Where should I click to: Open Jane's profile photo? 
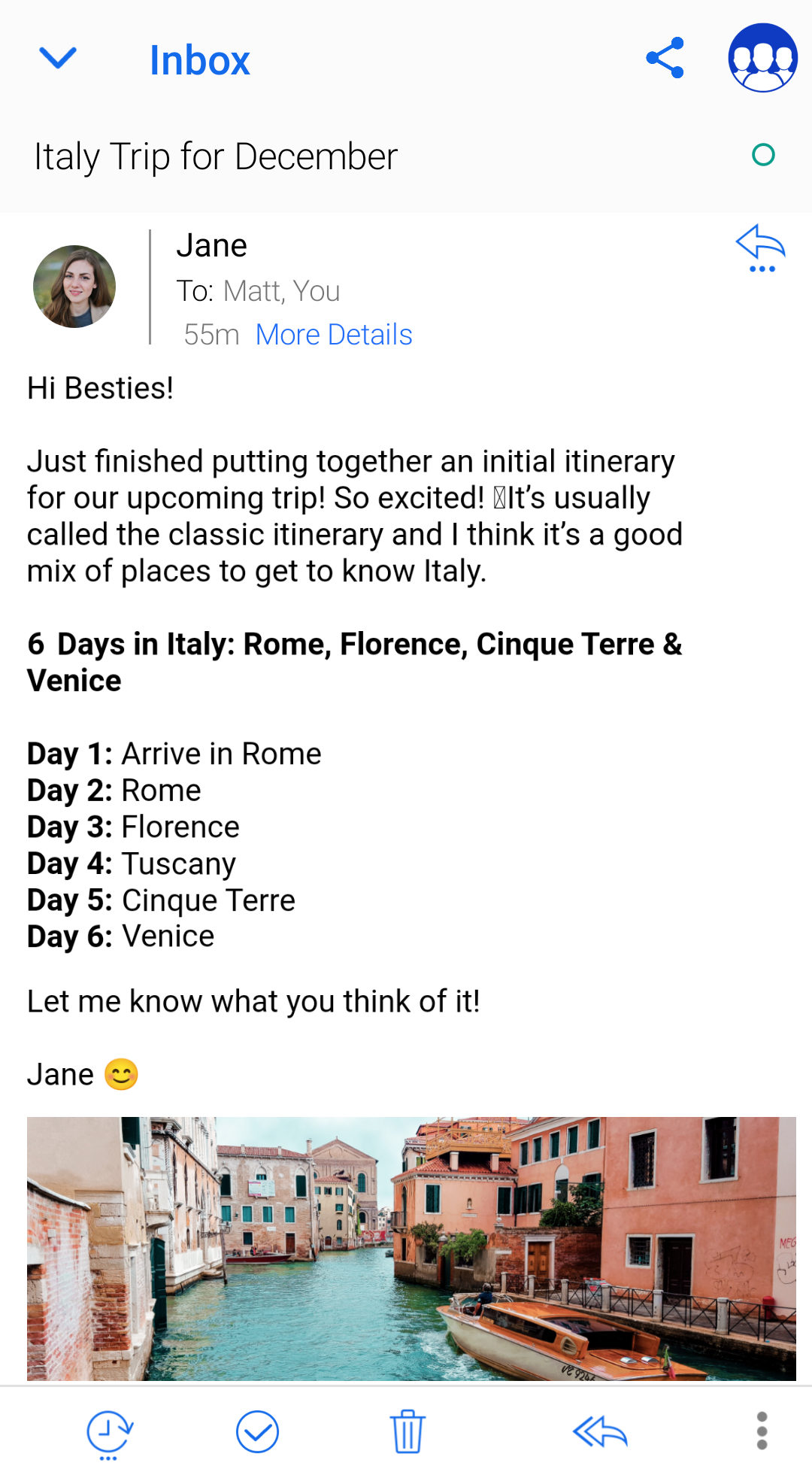tap(74, 287)
